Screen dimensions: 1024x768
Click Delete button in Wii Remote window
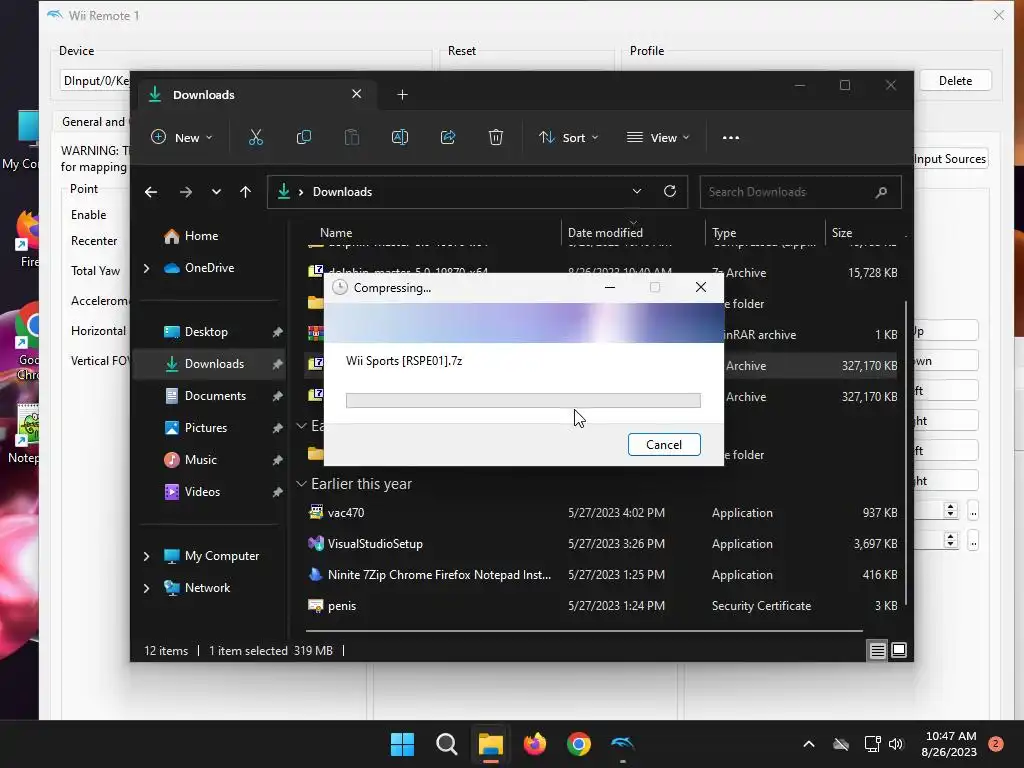click(x=955, y=81)
